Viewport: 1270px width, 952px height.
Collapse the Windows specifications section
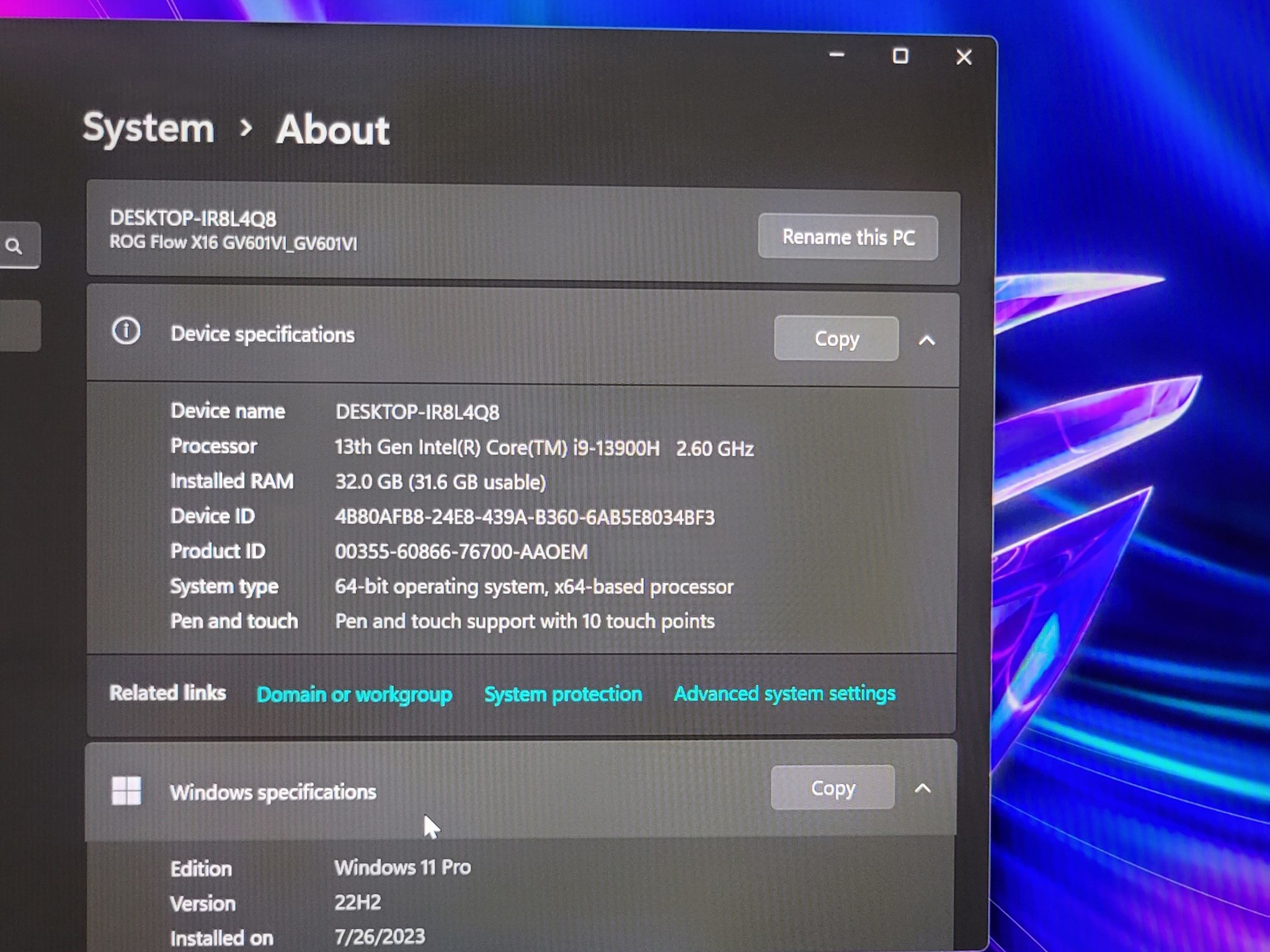(x=923, y=788)
